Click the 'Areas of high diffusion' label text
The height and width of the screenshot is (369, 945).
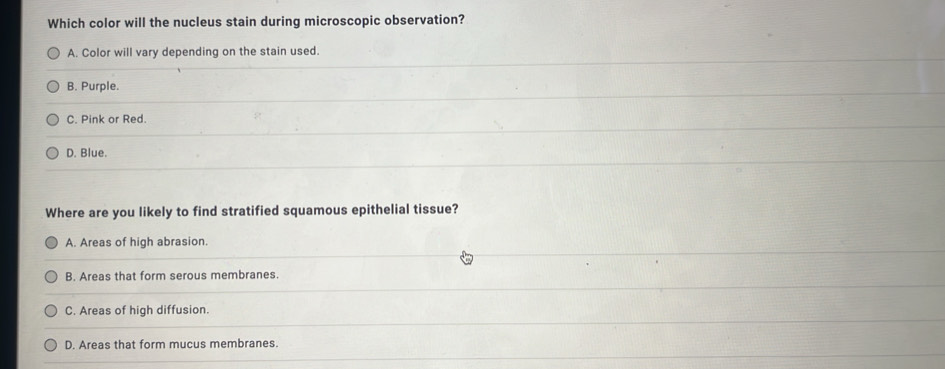point(144,310)
